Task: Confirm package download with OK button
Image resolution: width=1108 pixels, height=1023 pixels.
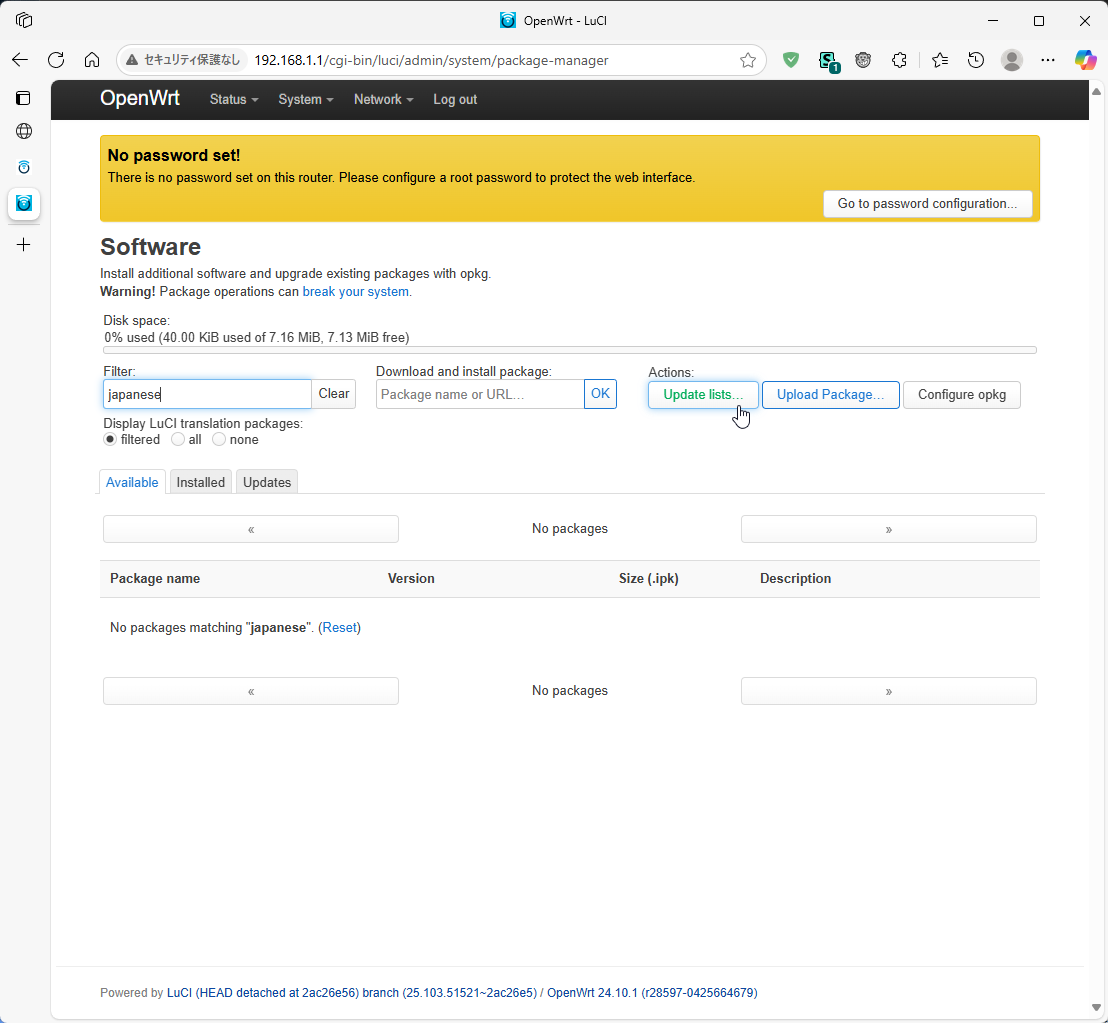Action: pos(600,394)
